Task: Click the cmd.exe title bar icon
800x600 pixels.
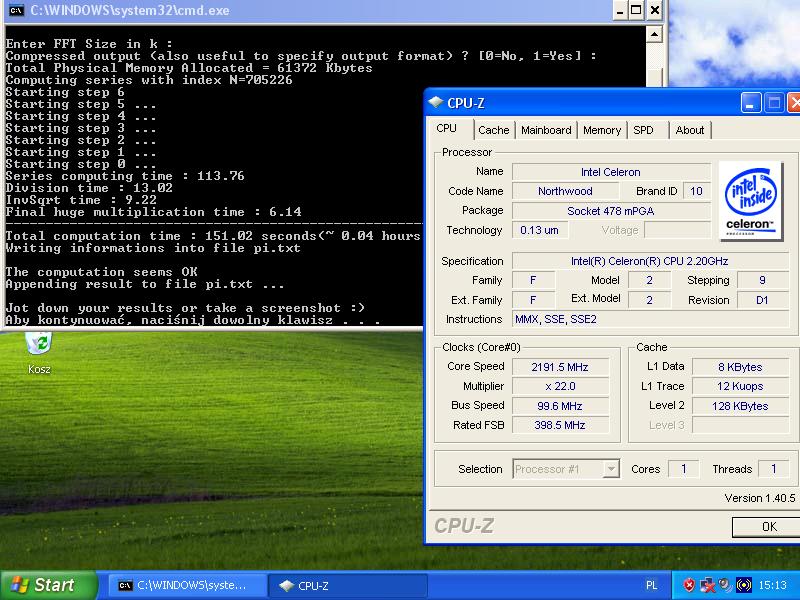Action: coord(16,10)
